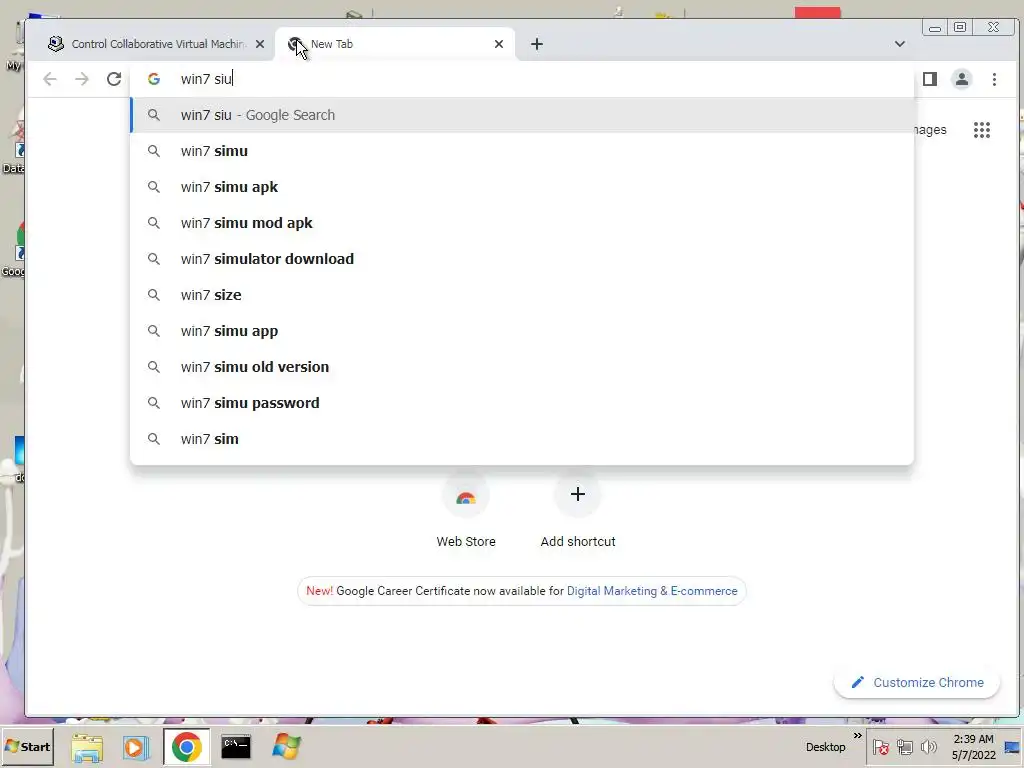Expand the tab search chevron
The height and width of the screenshot is (768, 1024).
(x=900, y=44)
